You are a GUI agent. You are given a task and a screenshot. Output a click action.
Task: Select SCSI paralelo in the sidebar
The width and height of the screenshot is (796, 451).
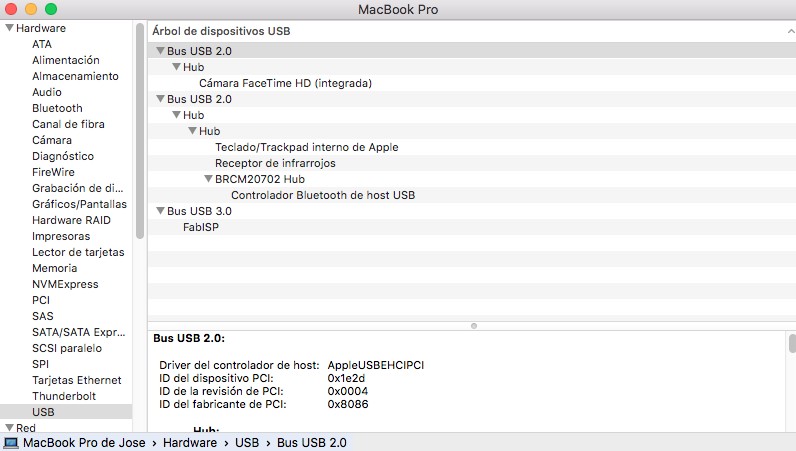click(67, 348)
